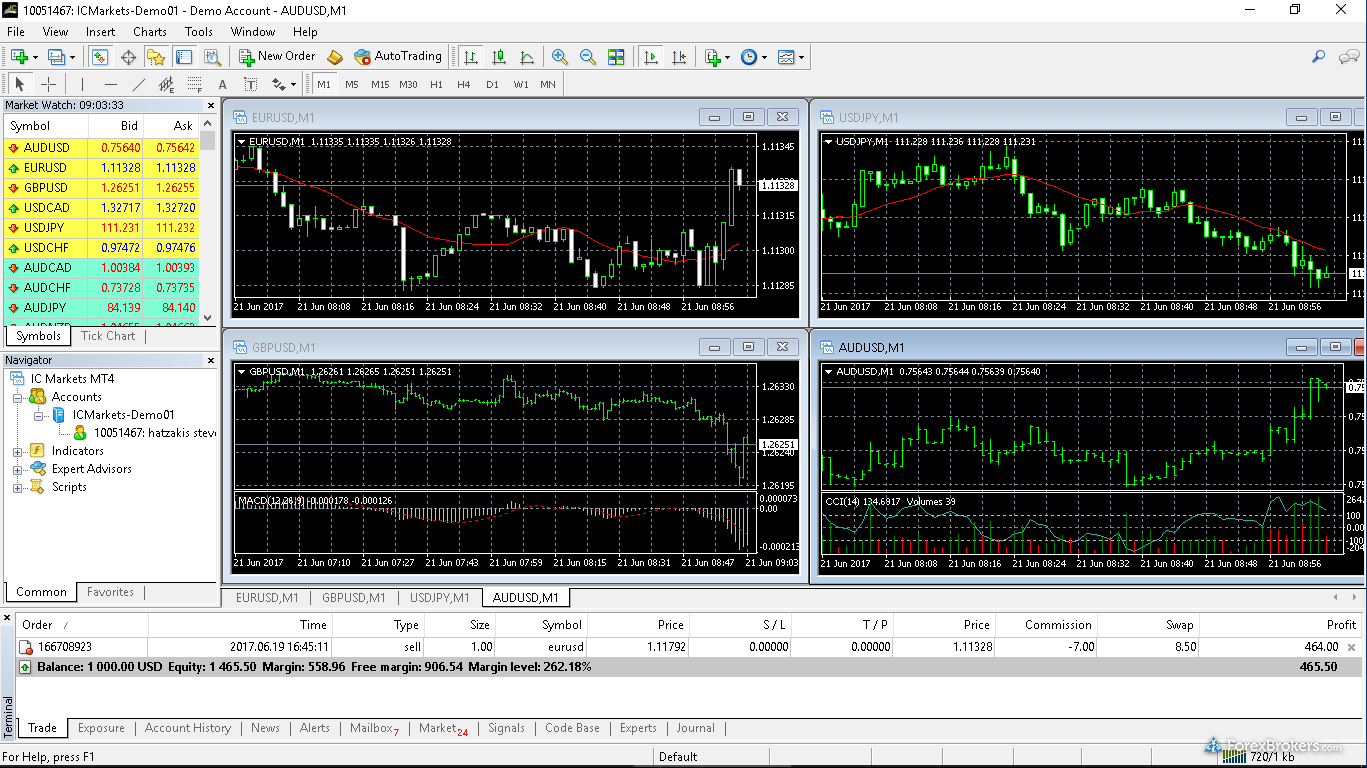
Task: Sort trades by Profit column header
Action: [x=1280, y=625]
